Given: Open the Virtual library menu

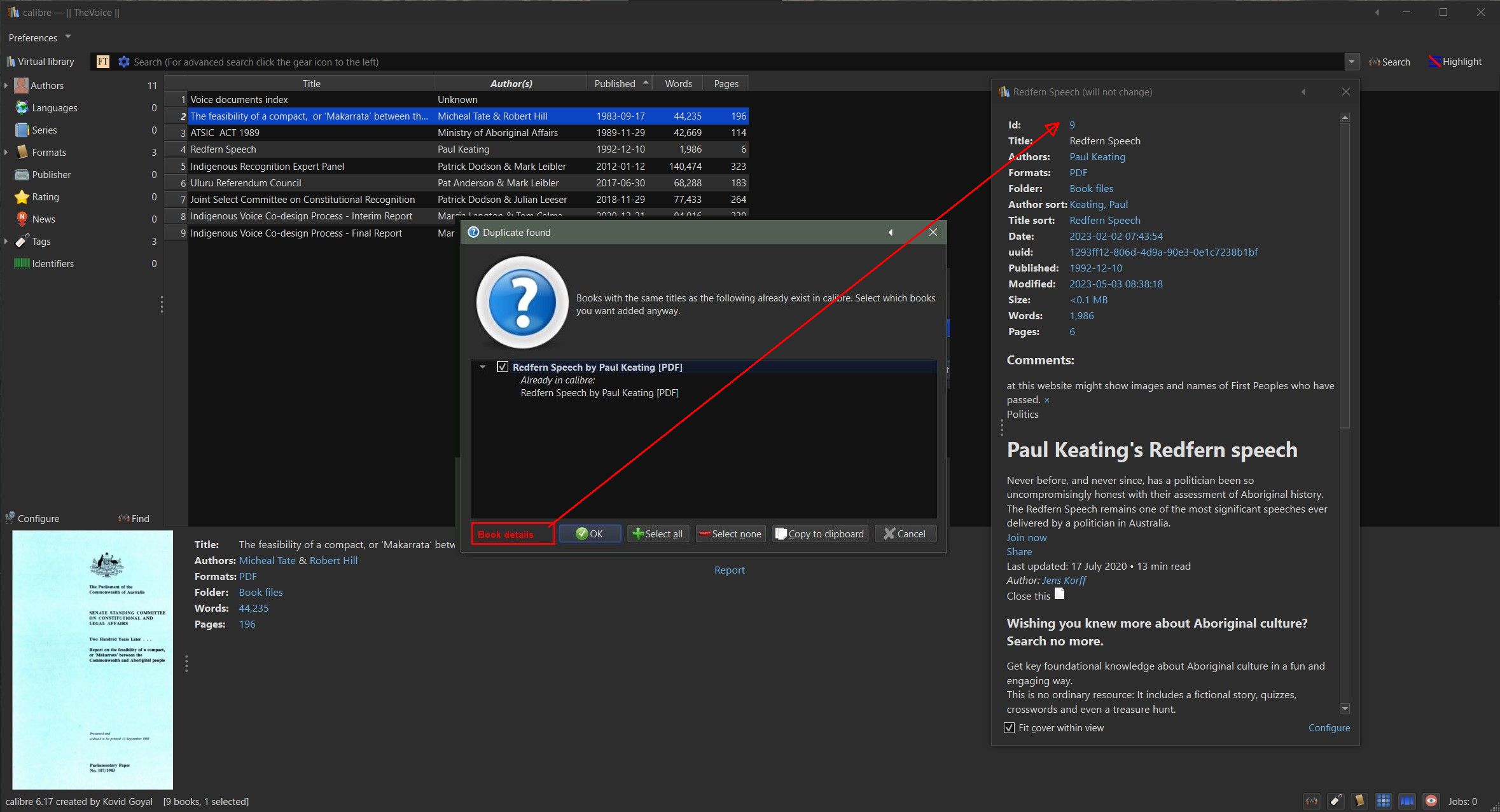Looking at the screenshot, I should [40, 62].
